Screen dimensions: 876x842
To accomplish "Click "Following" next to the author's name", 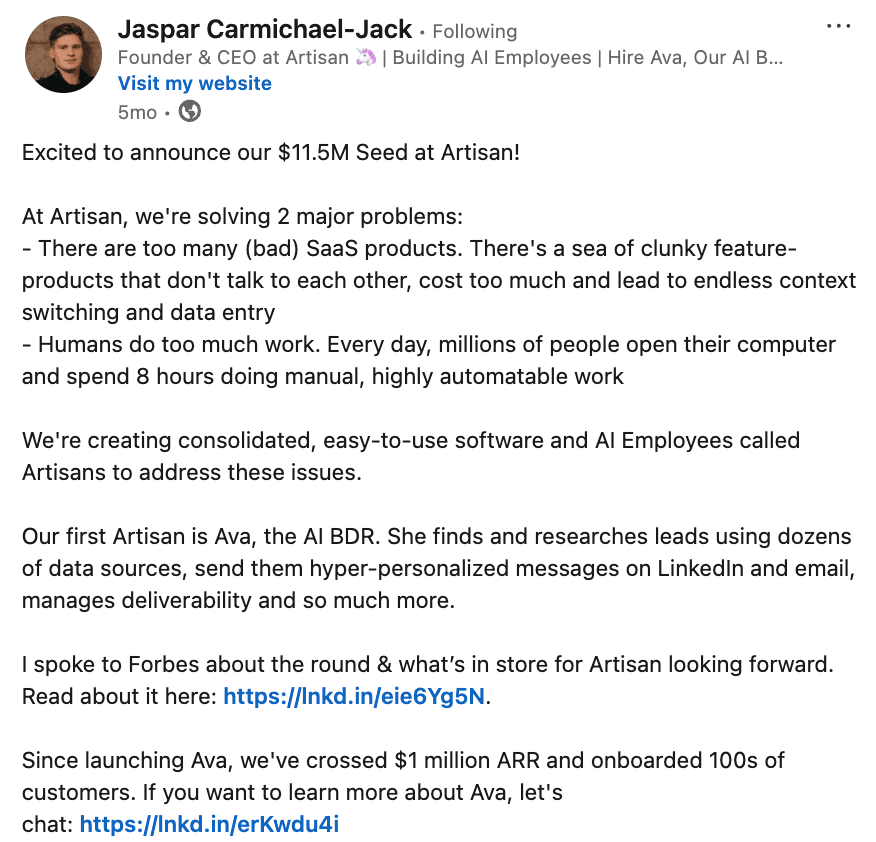I will (474, 31).
